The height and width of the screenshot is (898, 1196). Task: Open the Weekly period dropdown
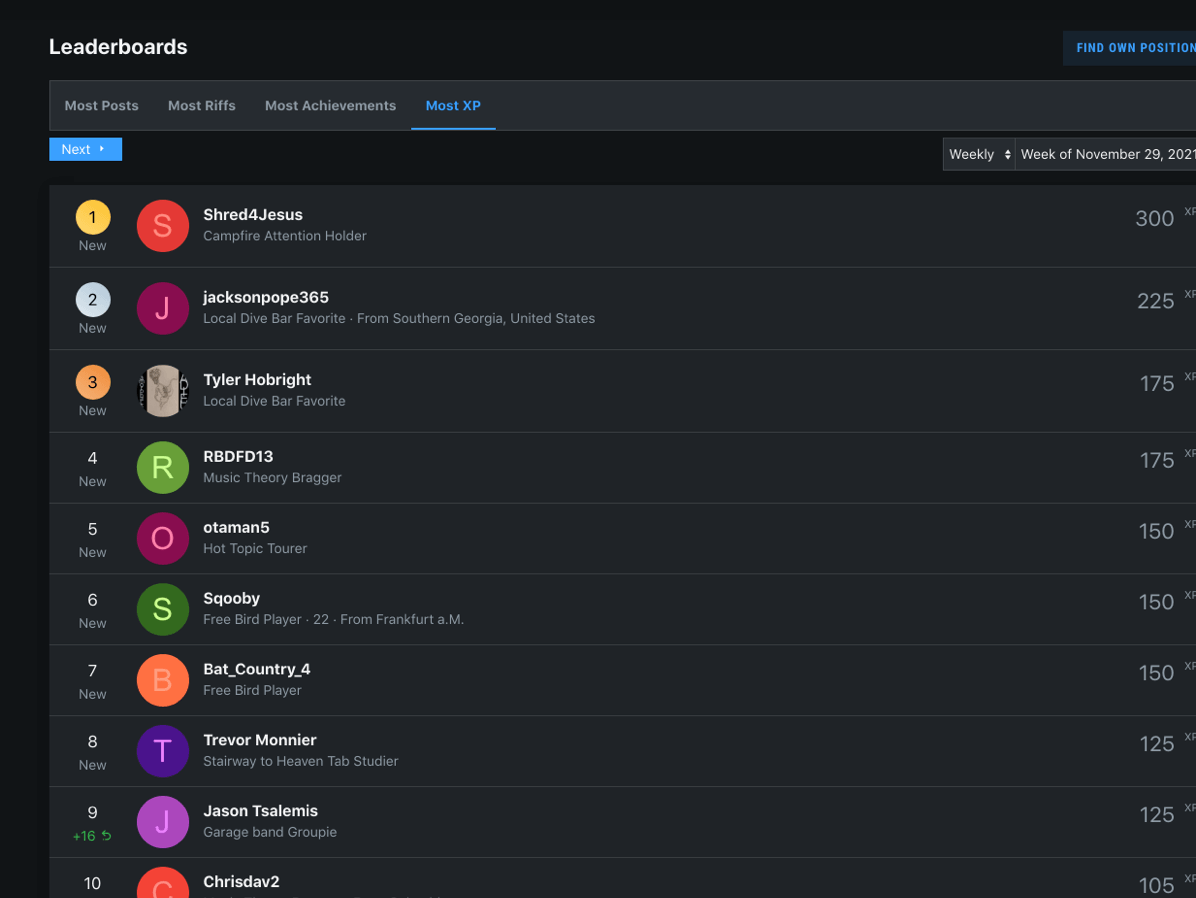(x=979, y=154)
